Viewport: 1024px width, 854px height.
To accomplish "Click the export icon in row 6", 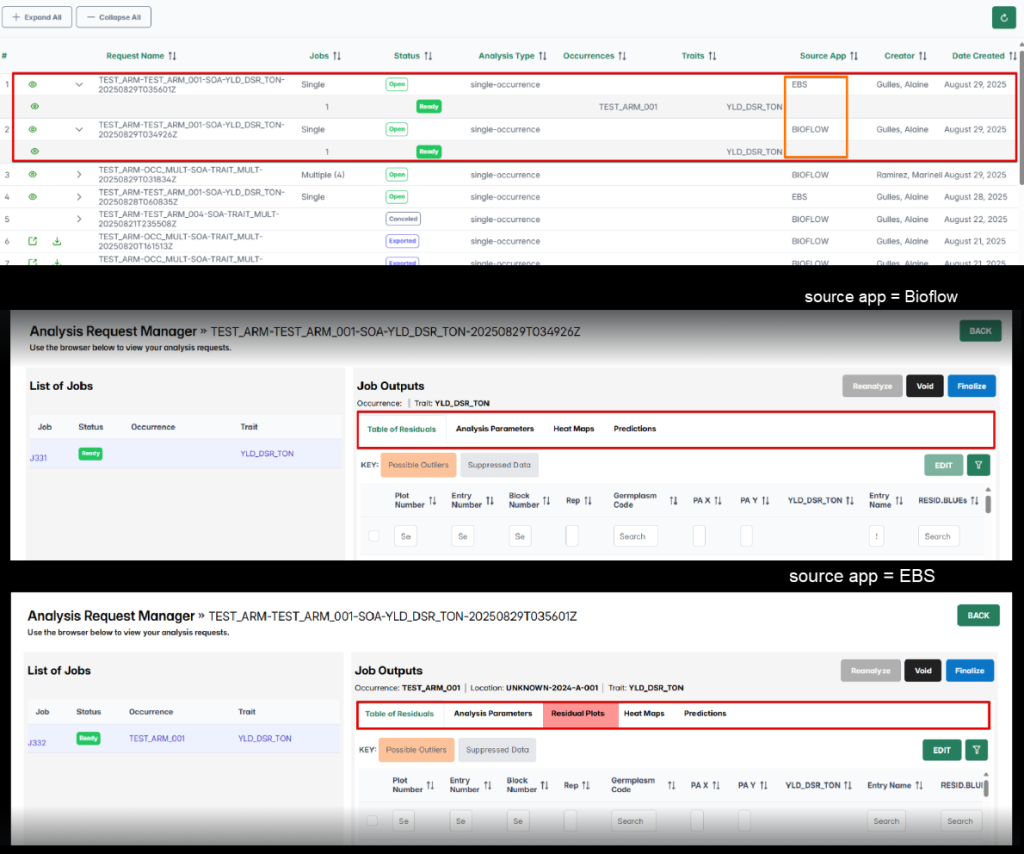I will point(33,241).
